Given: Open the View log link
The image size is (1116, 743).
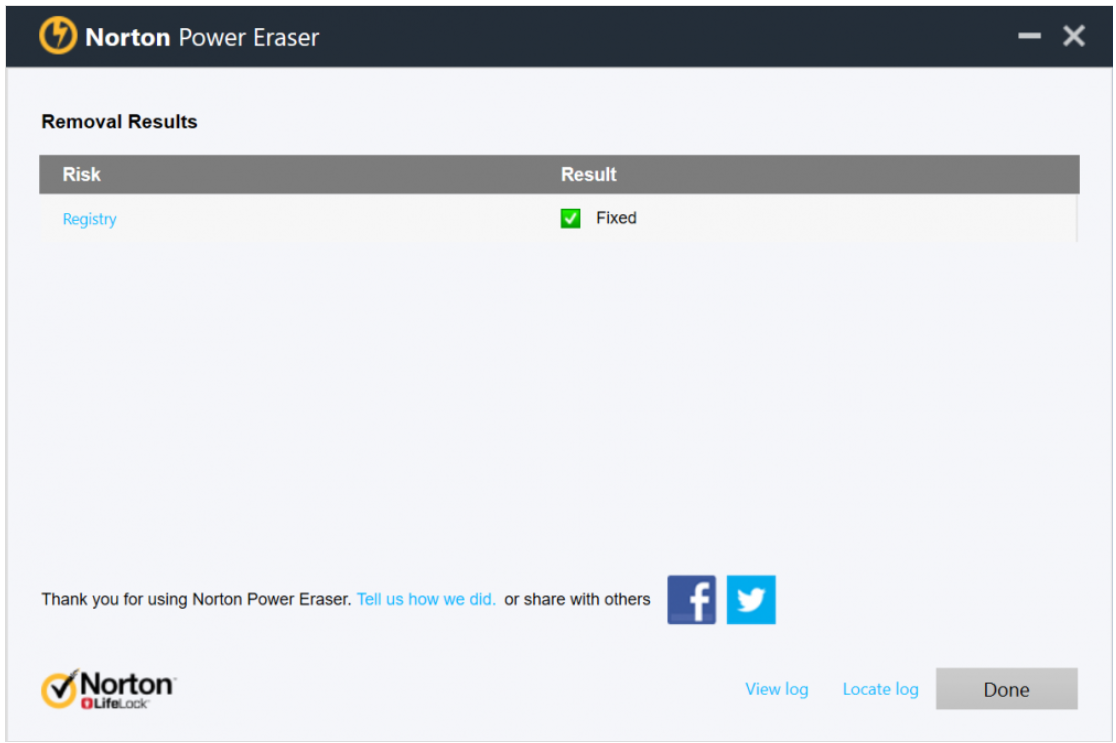Looking at the screenshot, I should tap(777, 689).
